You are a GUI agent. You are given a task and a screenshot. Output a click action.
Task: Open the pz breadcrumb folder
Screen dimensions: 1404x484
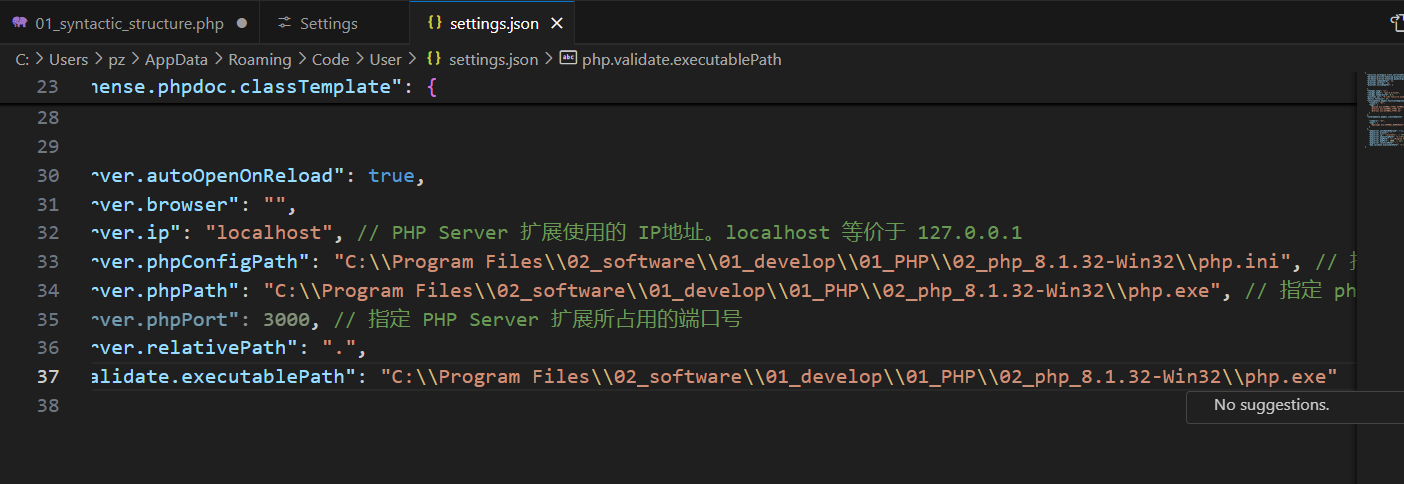pos(116,59)
